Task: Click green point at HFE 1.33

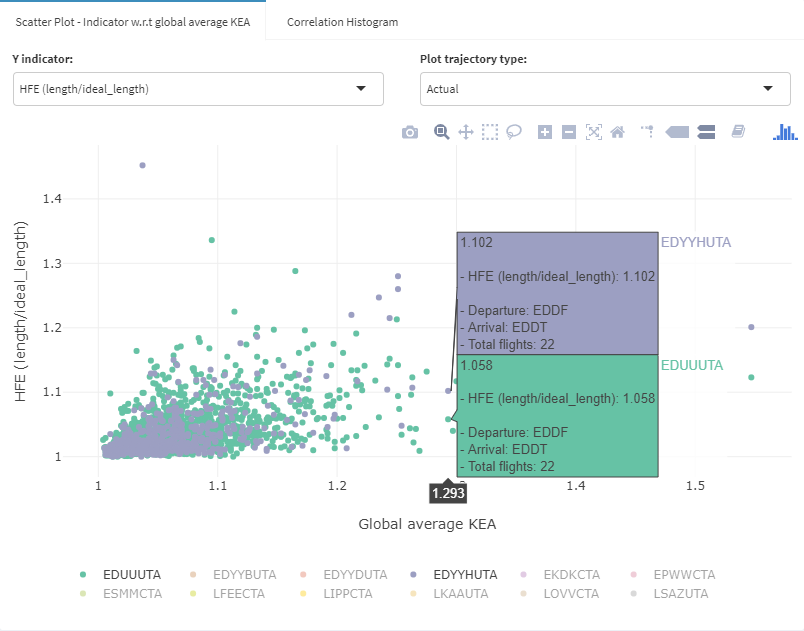Action: tap(212, 240)
